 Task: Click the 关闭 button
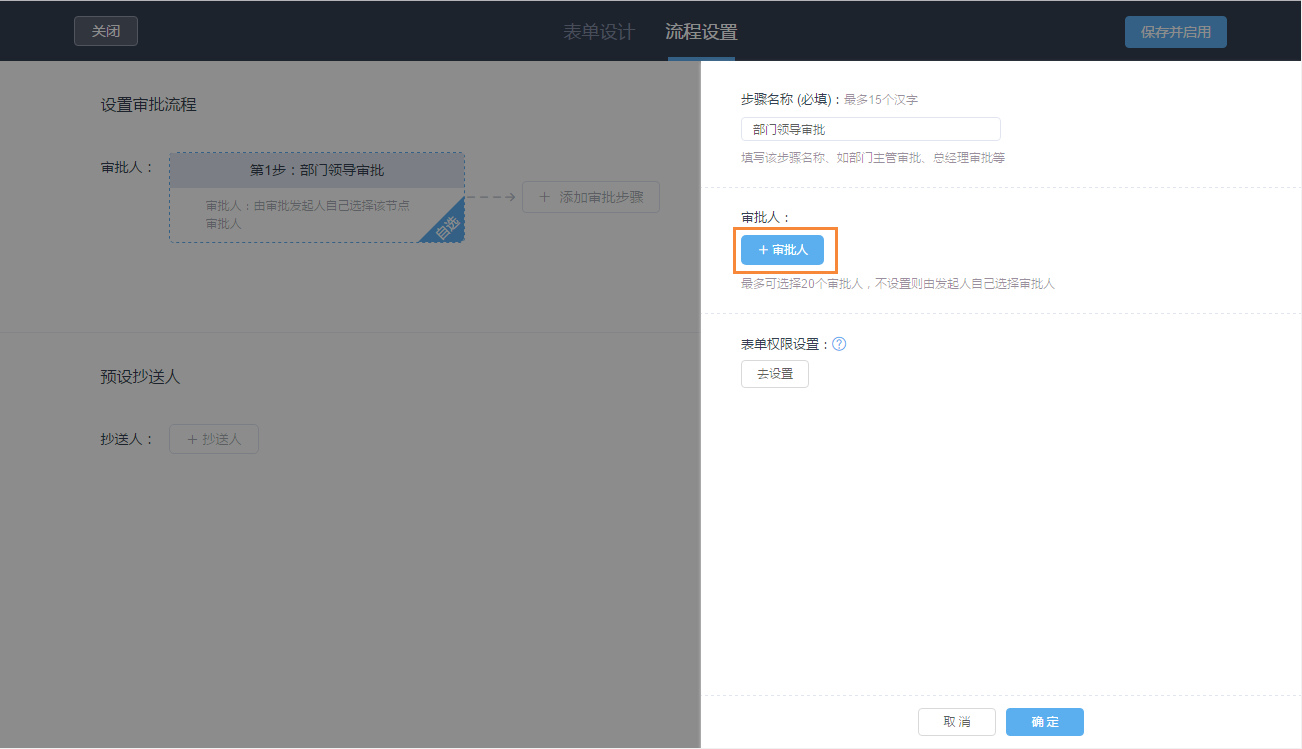pos(105,31)
